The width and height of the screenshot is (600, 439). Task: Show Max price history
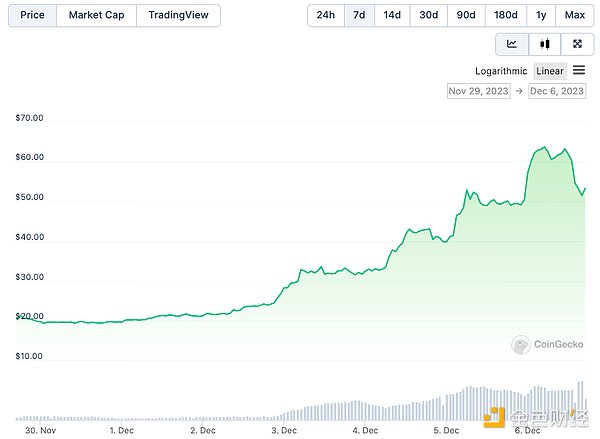(x=574, y=15)
